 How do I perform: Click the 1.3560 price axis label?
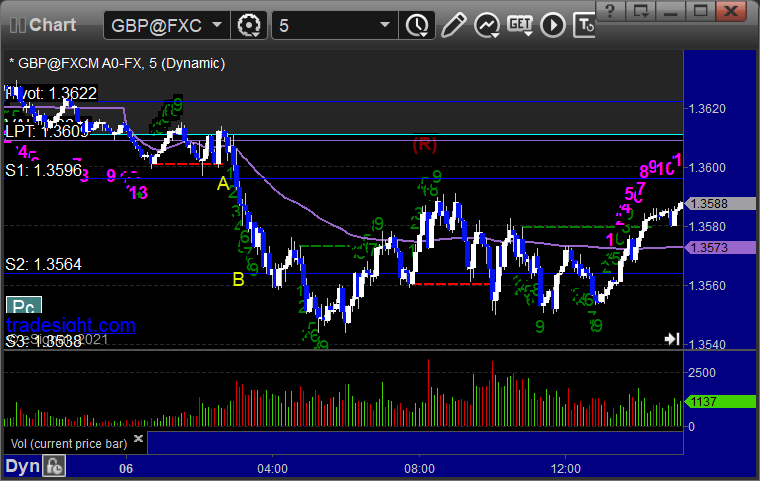click(x=708, y=286)
